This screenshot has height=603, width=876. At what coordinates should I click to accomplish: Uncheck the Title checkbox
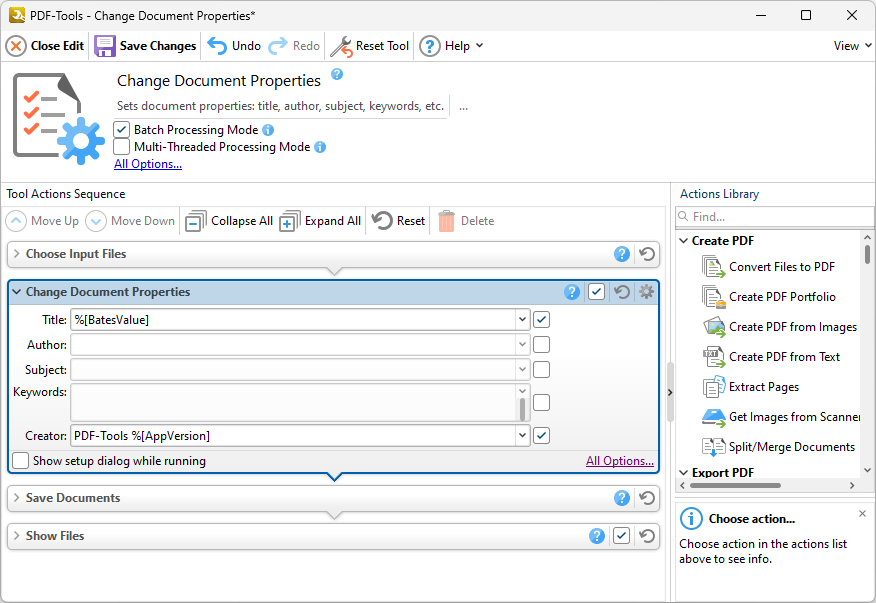click(x=541, y=320)
